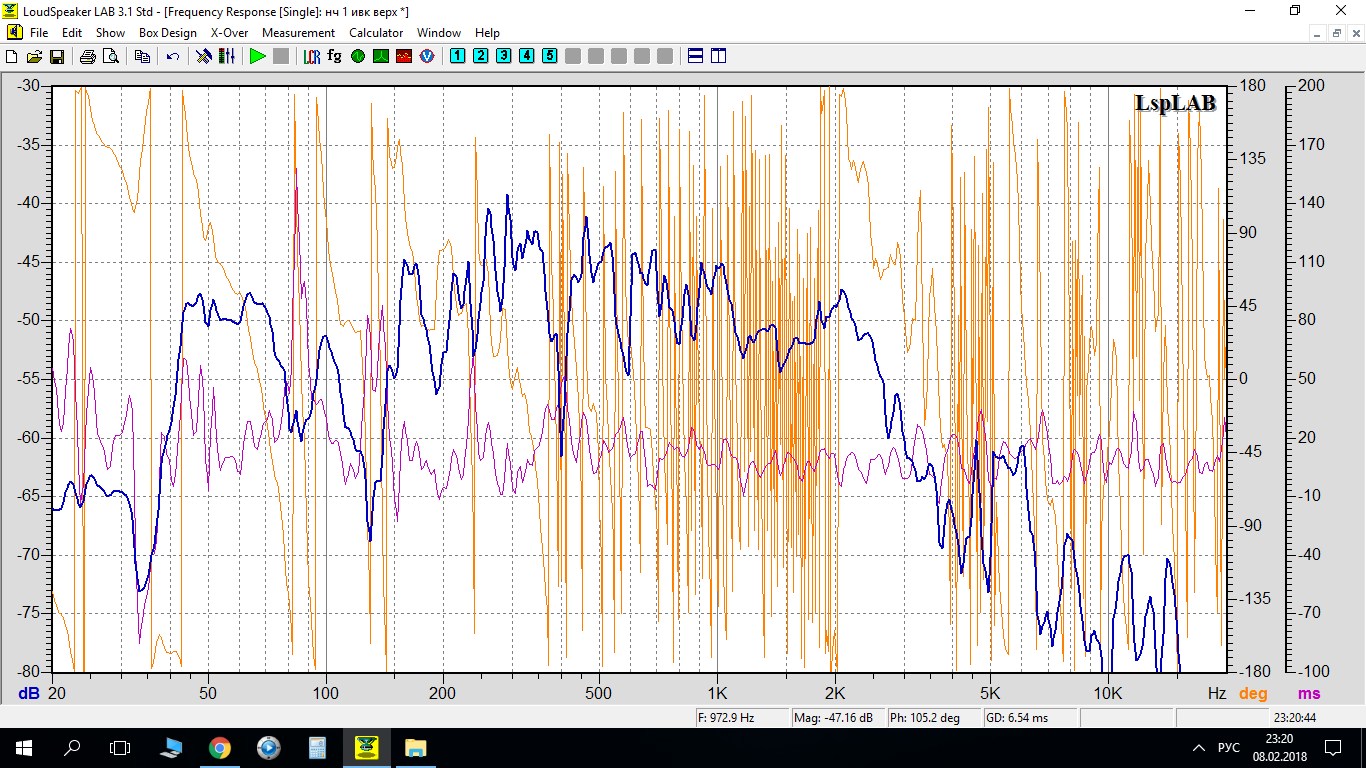Viewport: 1366px width, 768px height.
Task: Open the Calculator menu
Action: [376, 33]
